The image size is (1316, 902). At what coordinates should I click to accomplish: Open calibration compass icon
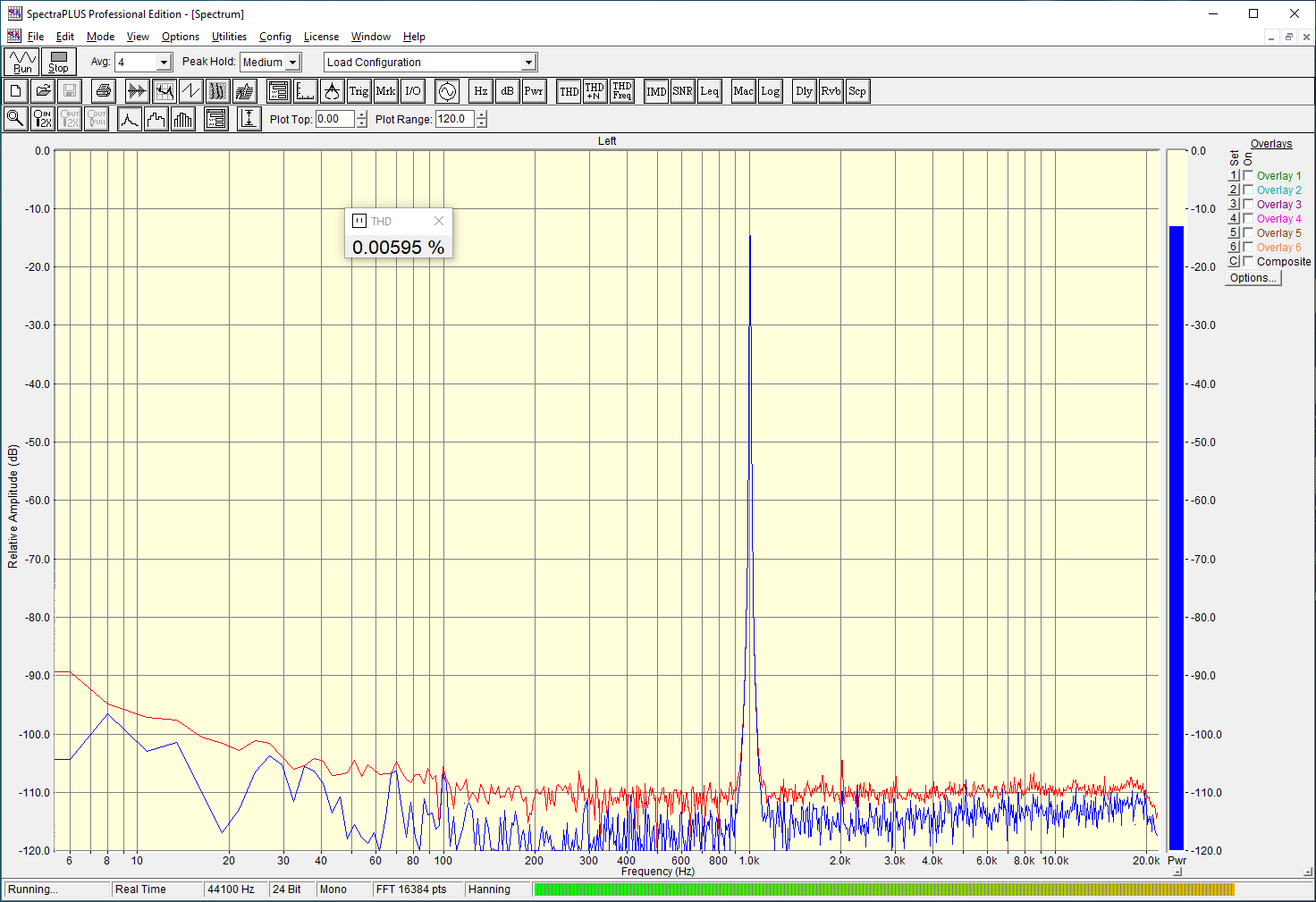(x=333, y=91)
